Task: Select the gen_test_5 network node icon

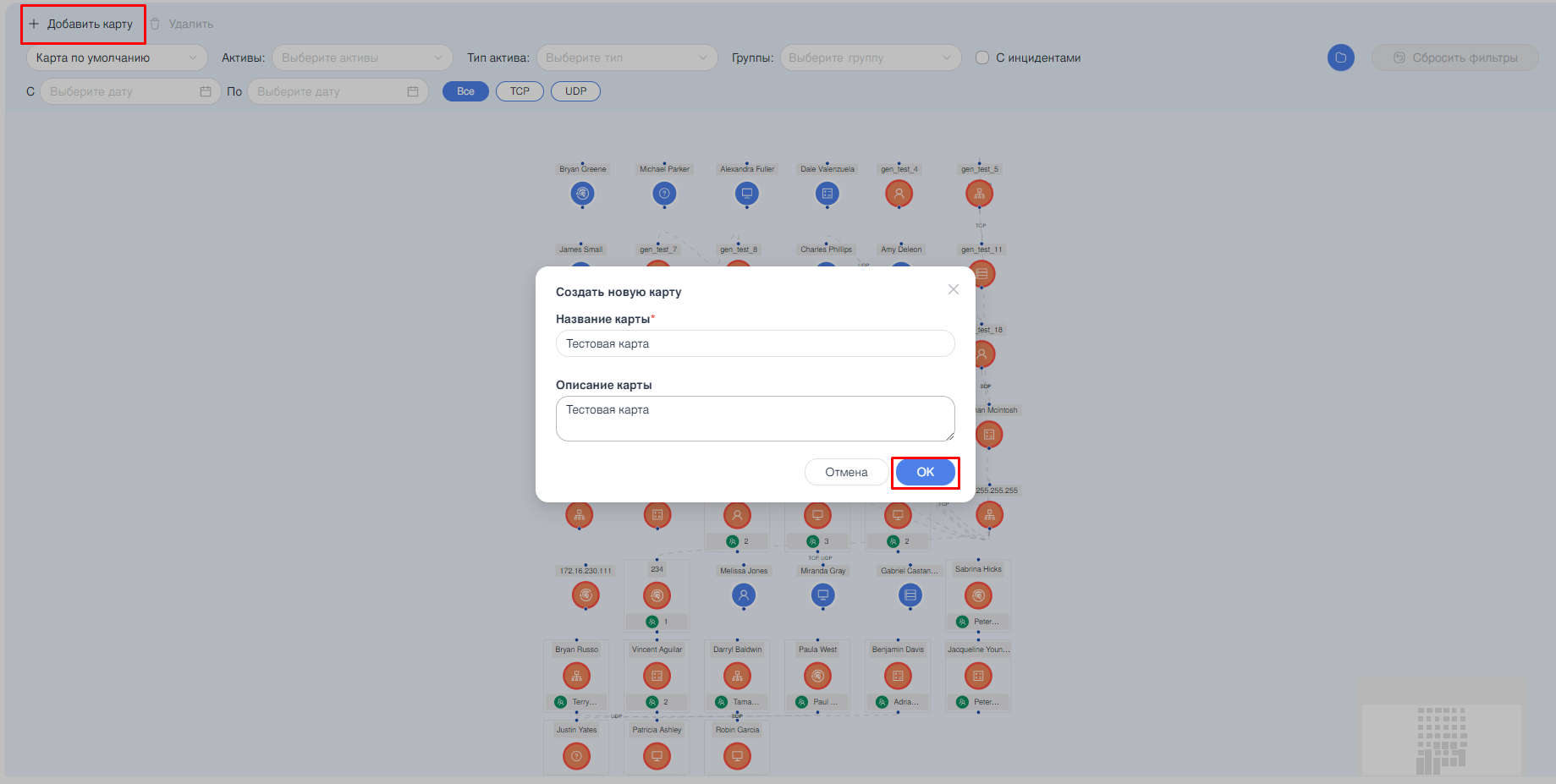Action: click(x=979, y=194)
